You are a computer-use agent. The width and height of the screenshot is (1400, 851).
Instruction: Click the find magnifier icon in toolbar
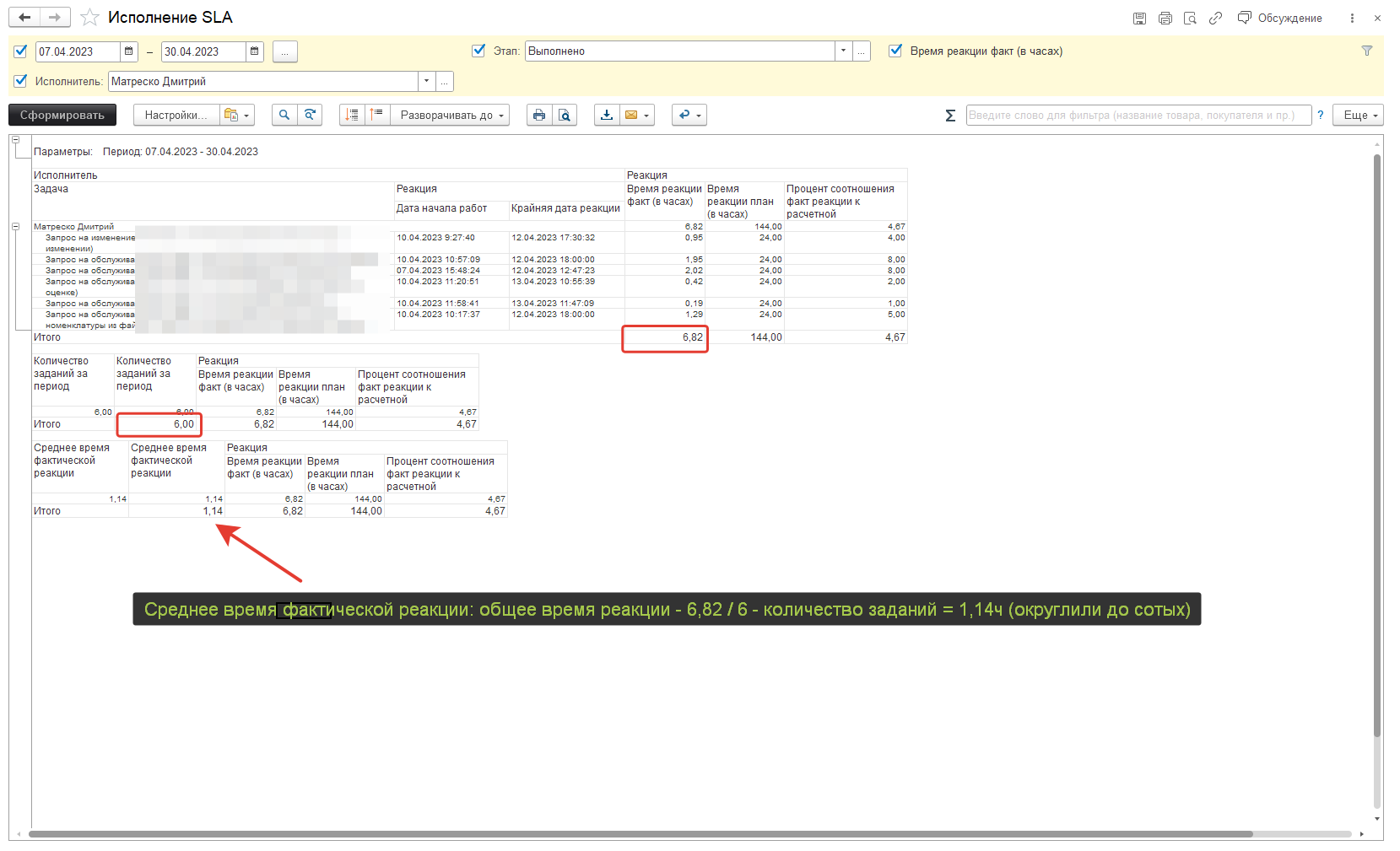tap(284, 116)
